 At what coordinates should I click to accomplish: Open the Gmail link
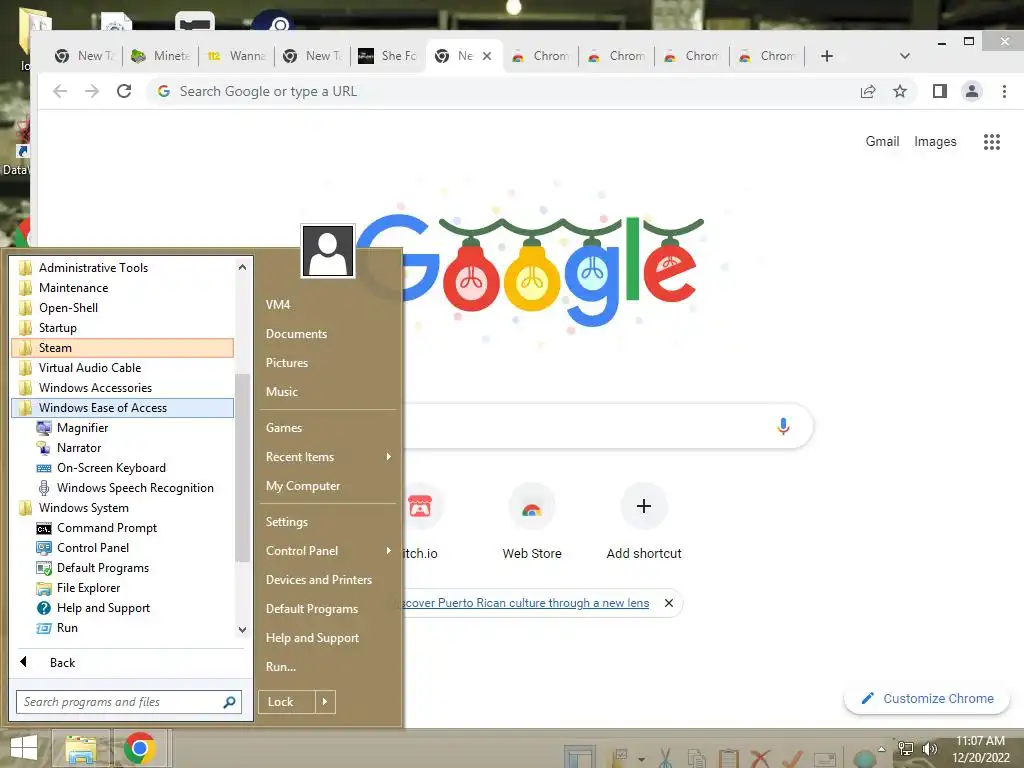(x=882, y=142)
